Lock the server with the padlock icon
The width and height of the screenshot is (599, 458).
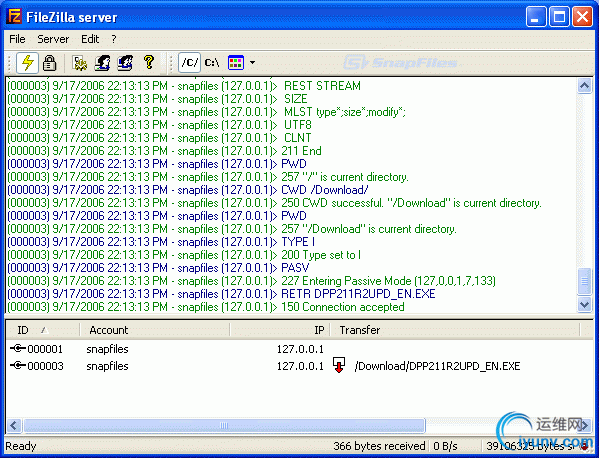[49, 63]
